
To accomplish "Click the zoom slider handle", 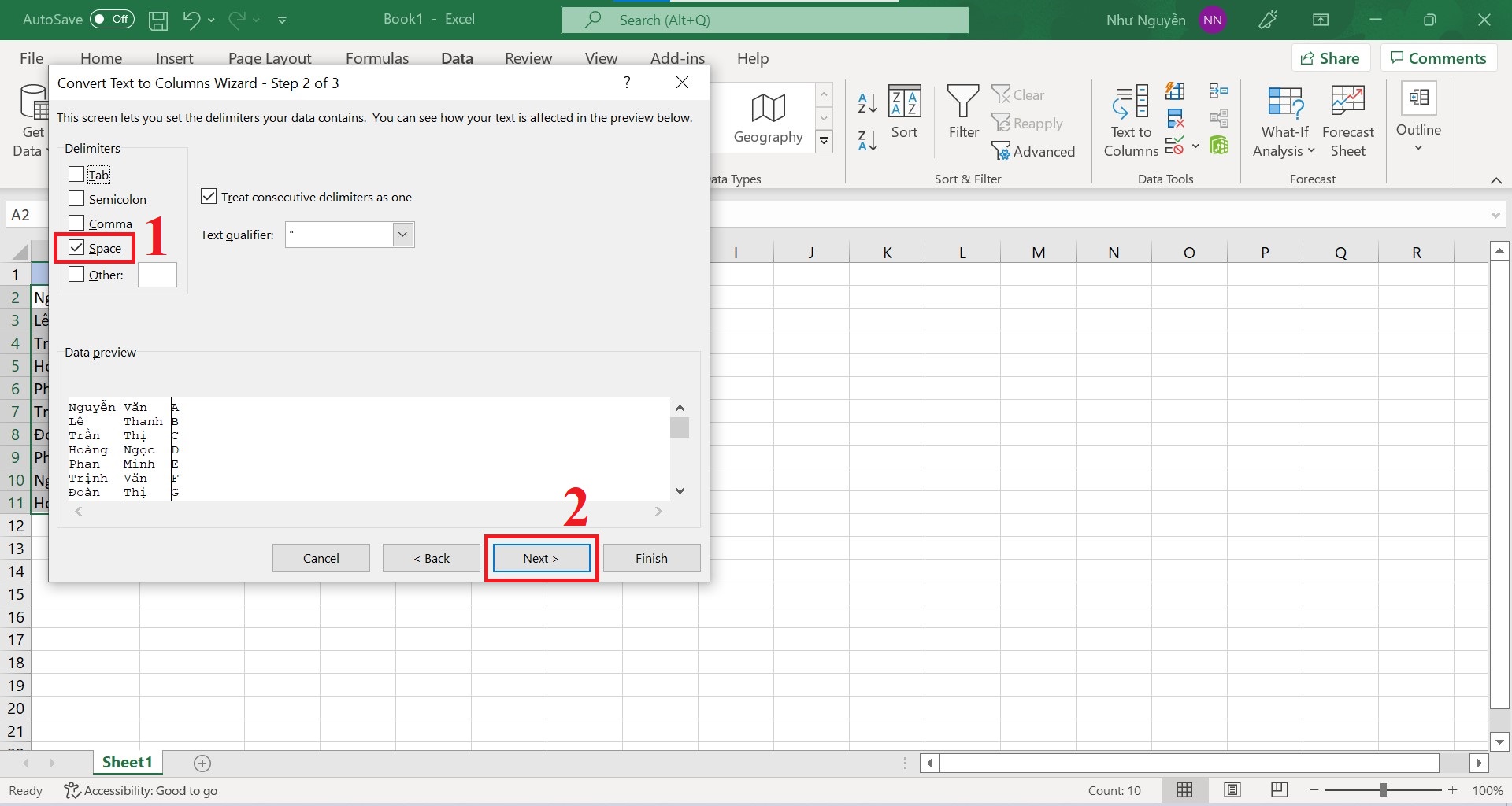I will pyautogui.click(x=1383, y=789).
